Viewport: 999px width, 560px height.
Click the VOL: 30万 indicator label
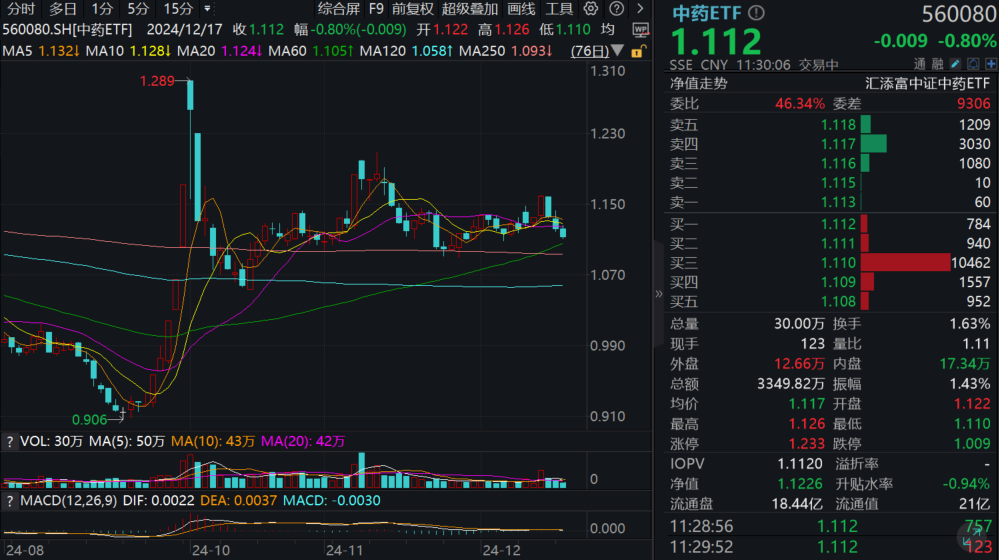[51, 442]
